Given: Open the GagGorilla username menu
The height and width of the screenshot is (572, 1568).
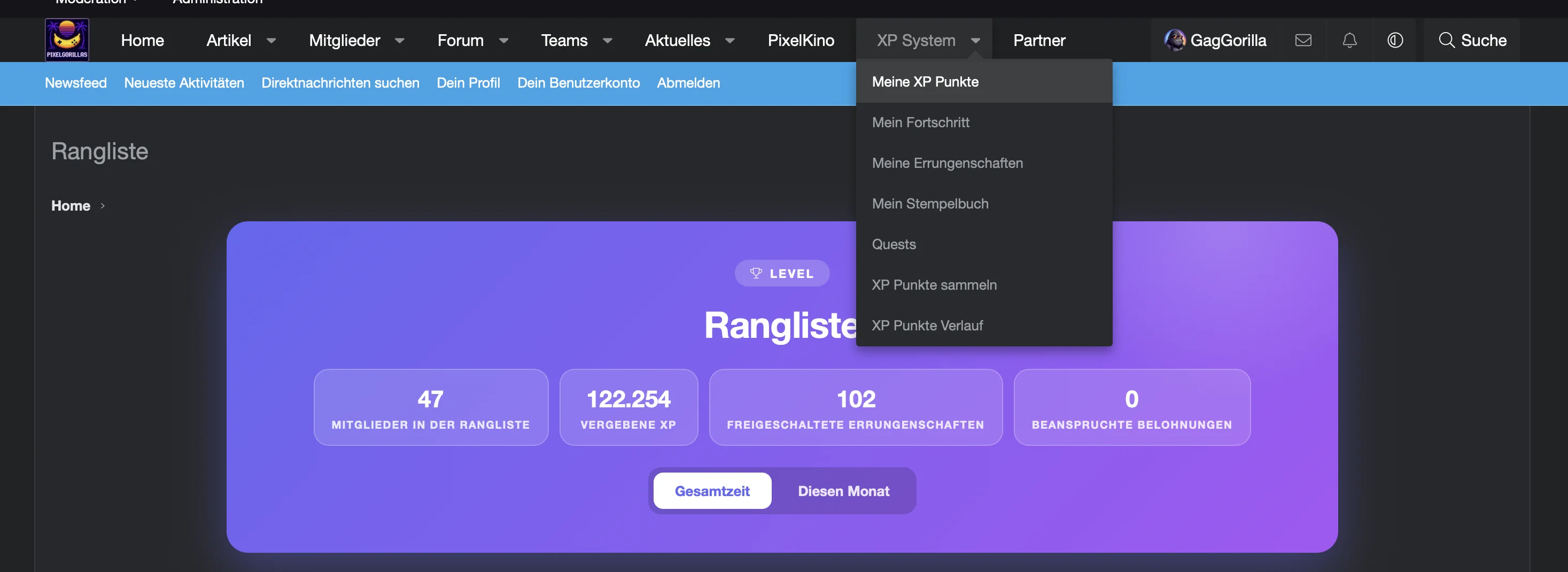Looking at the screenshot, I should [1228, 40].
